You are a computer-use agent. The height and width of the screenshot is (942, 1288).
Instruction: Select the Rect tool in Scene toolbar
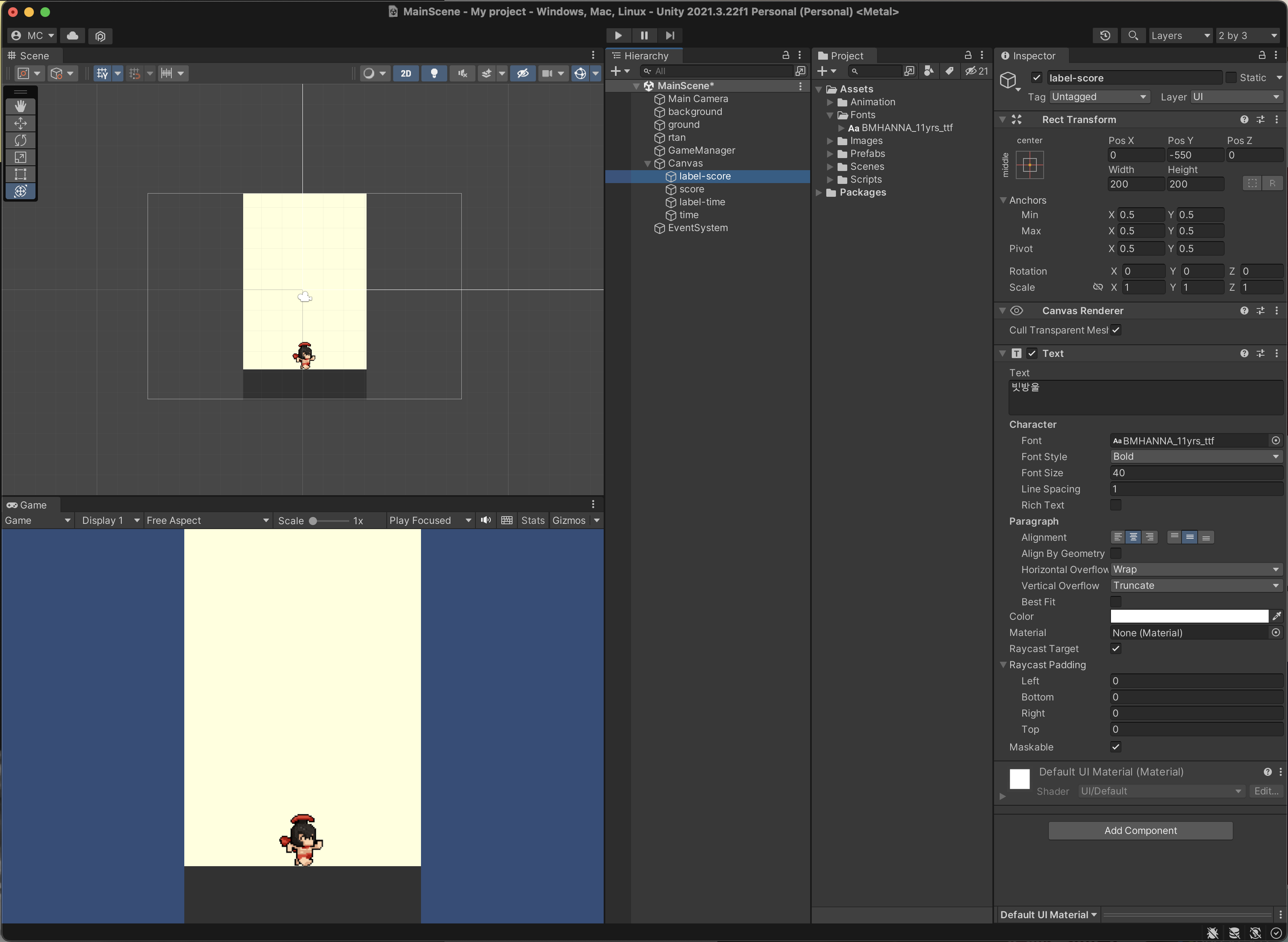(x=21, y=174)
